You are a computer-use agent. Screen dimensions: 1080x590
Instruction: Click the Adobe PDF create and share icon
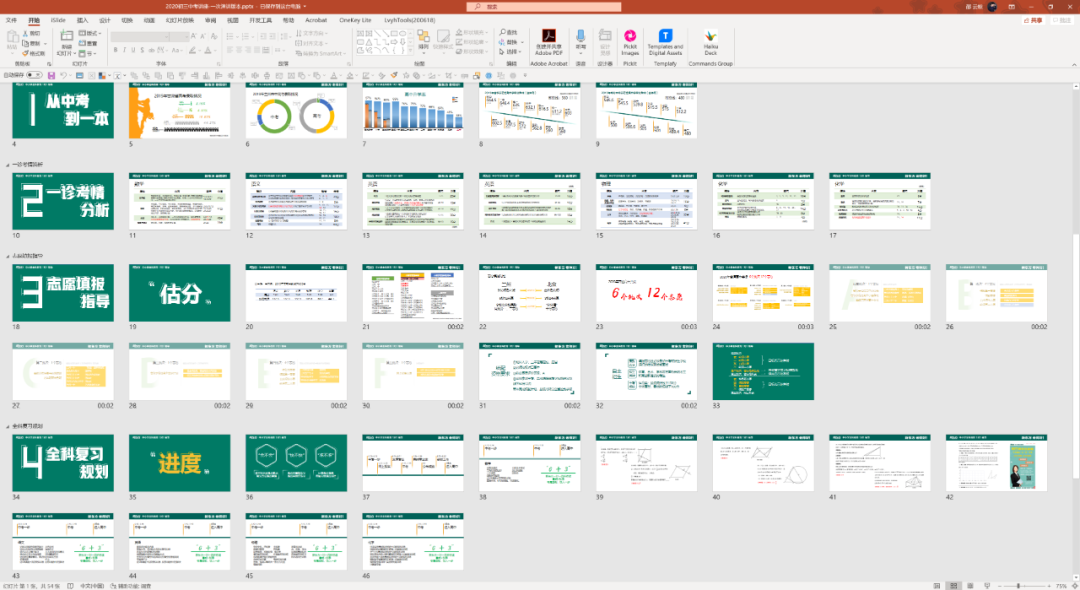[x=549, y=36]
